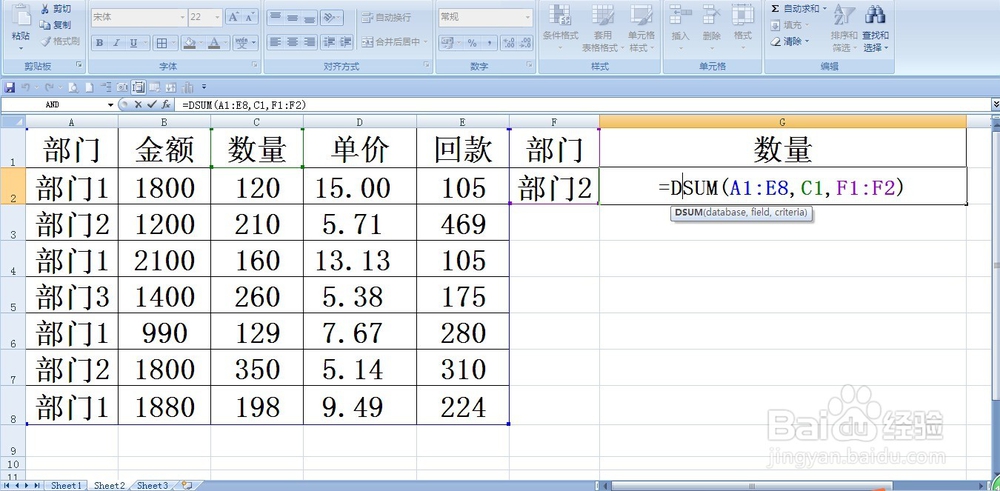Switch to the Sheet3 tab
This screenshot has height=491, width=1000.
[x=154, y=485]
